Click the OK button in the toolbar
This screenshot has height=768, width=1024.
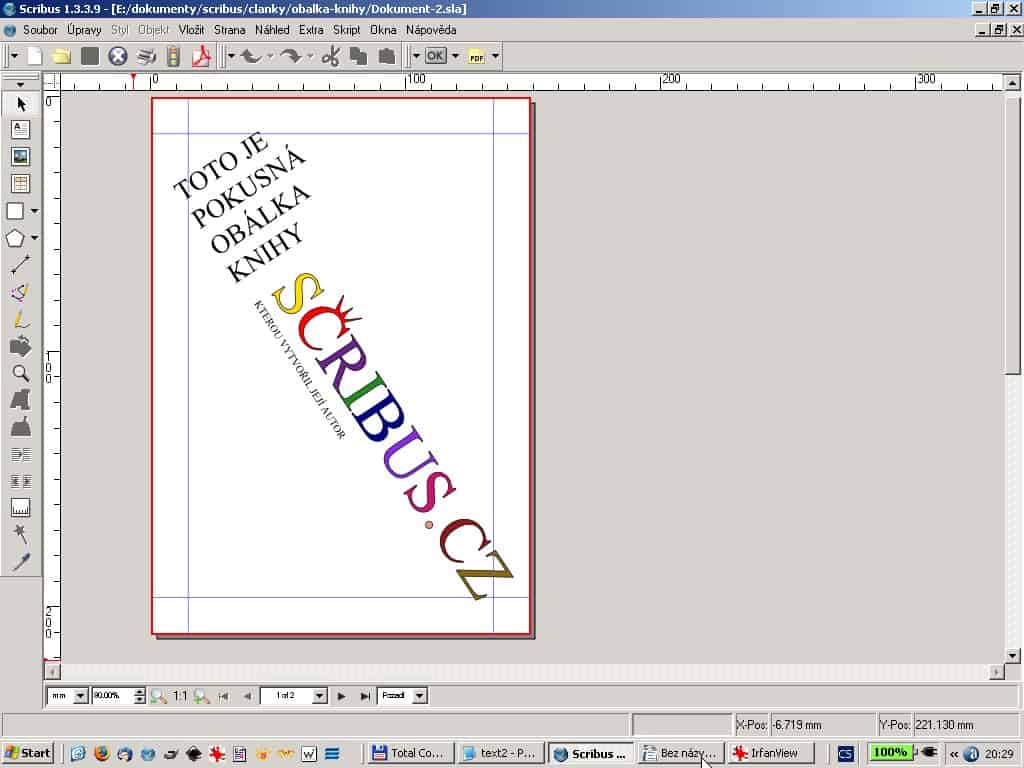click(436, 56)
